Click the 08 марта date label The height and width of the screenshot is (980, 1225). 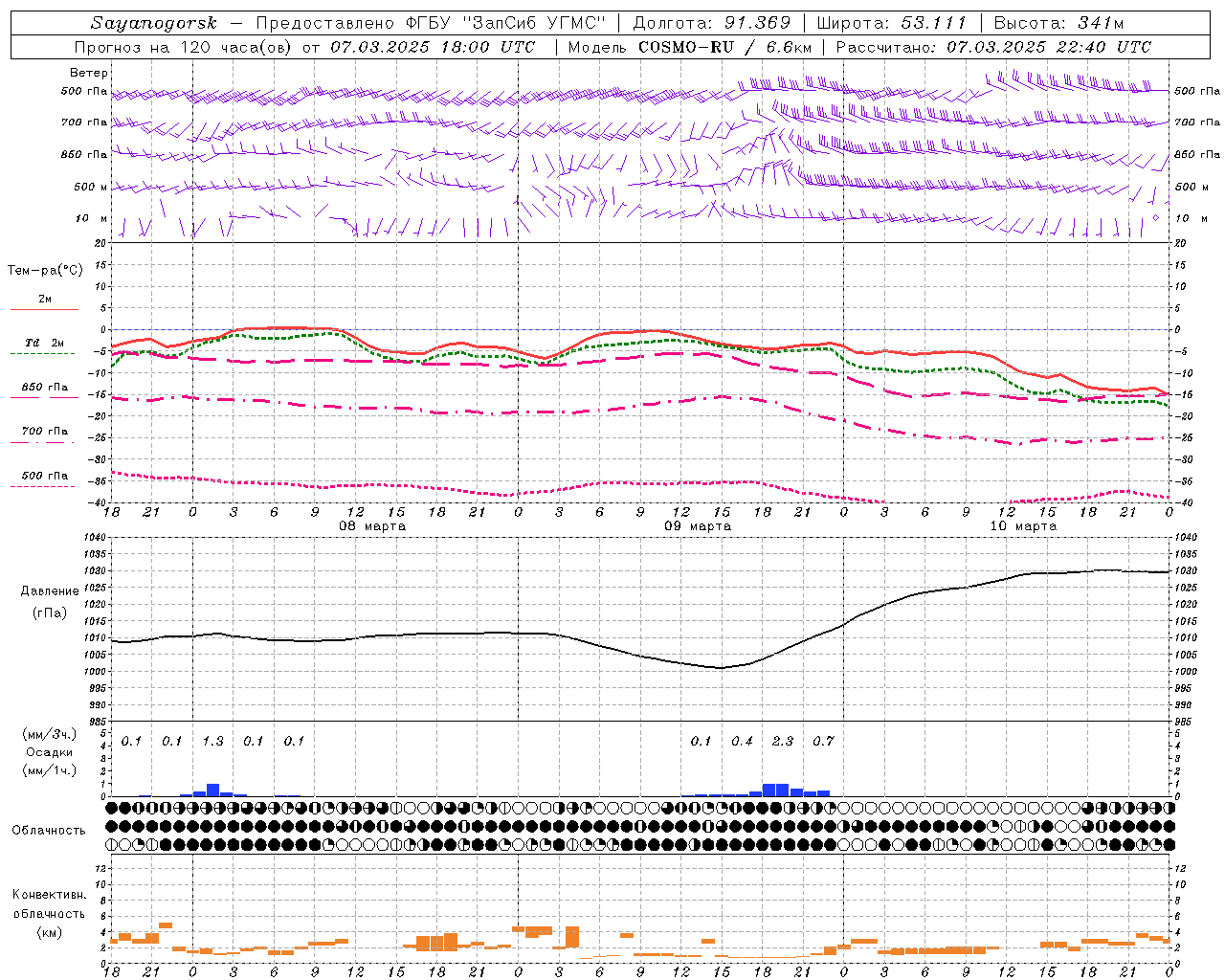coord(373,525)
